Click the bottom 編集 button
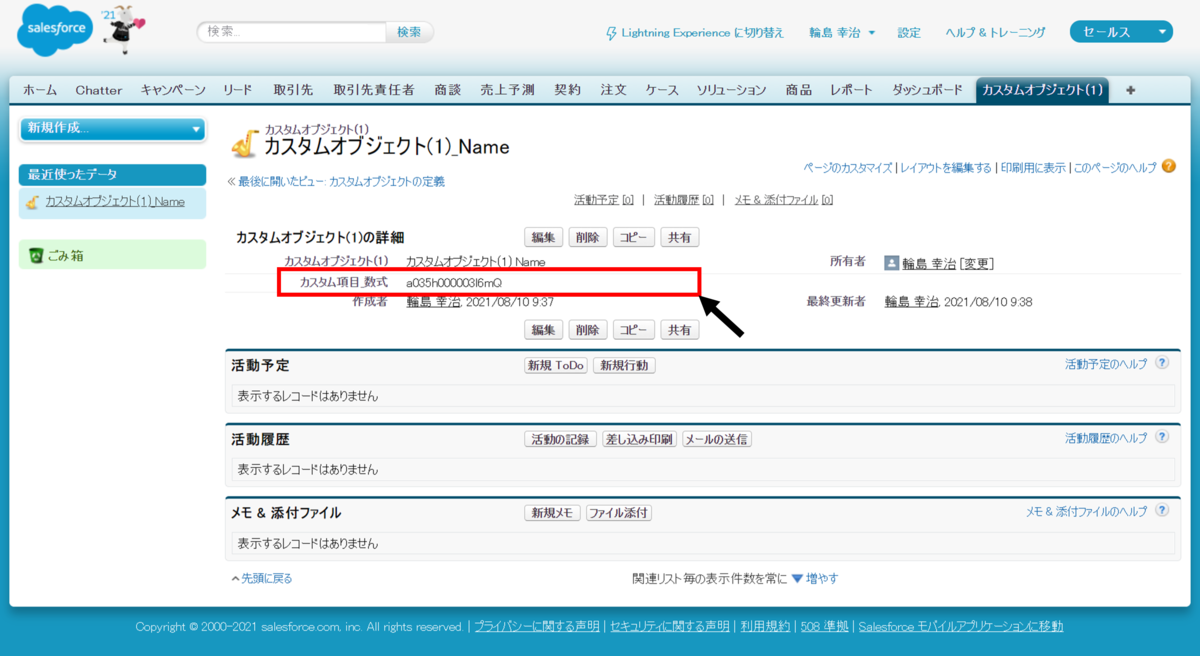 point(543,330)
